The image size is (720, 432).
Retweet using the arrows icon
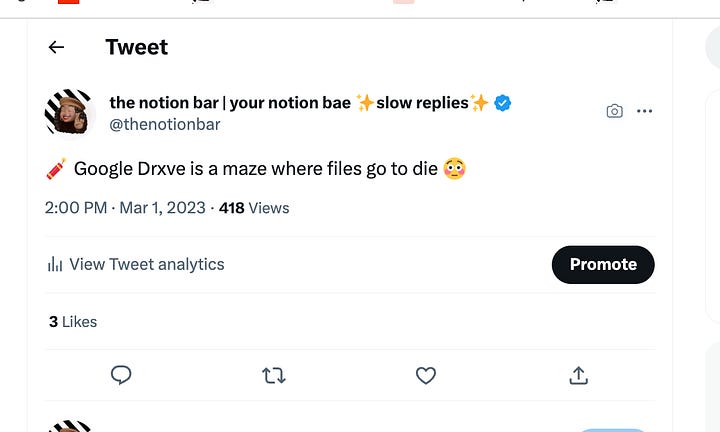coord(274,376)
